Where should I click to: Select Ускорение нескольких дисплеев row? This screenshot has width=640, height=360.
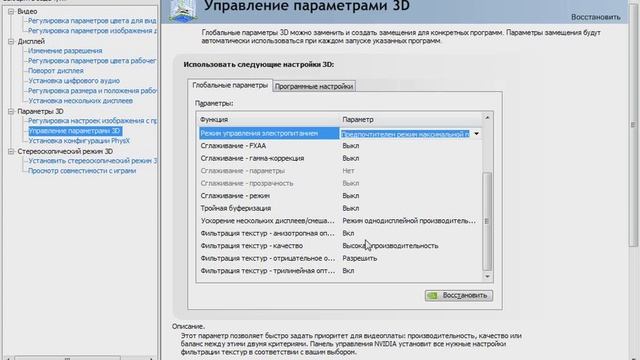(x=340, y=221)
